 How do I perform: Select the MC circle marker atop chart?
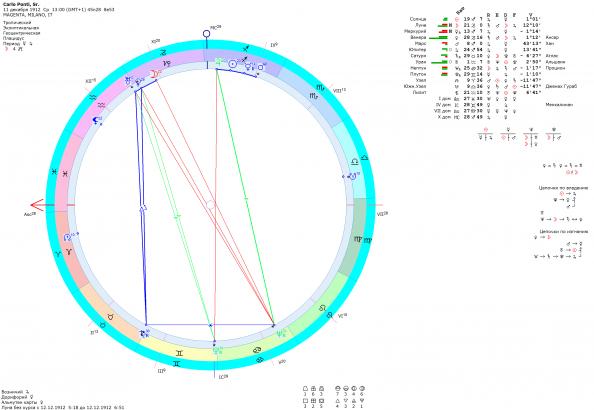[x=206, y=34]
